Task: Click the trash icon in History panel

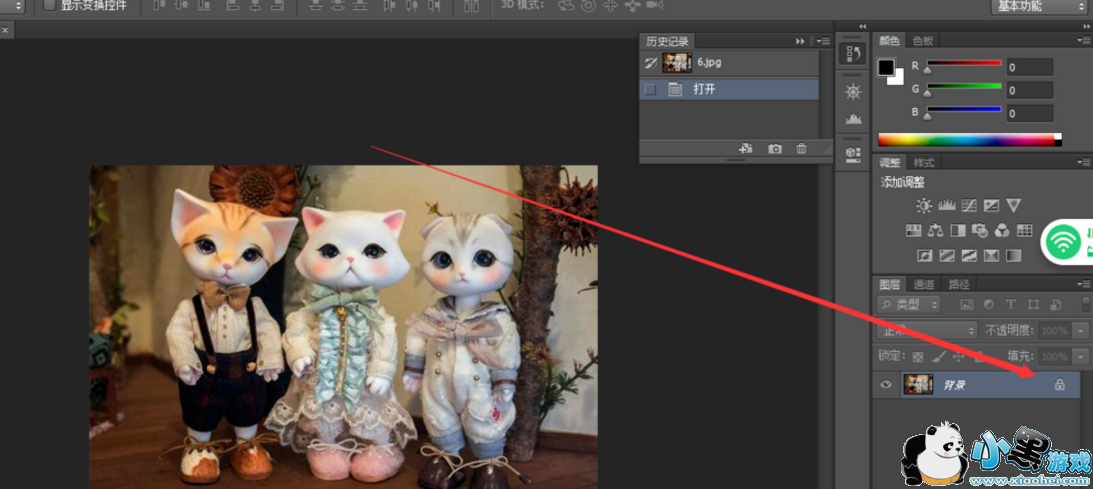Action: coord(801,149)
